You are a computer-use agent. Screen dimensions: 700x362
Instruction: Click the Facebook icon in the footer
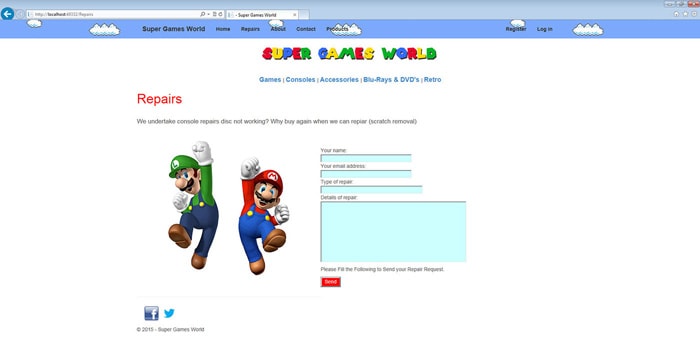(x=151, y=313)
